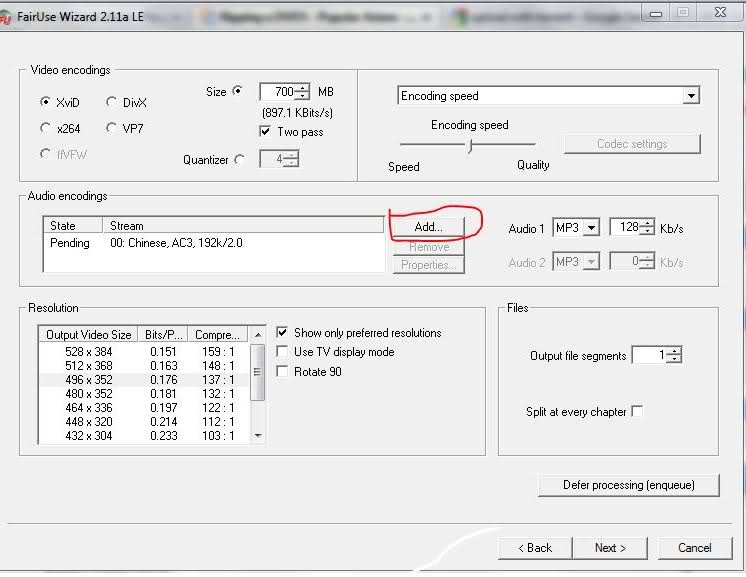The image size is (746, 577).
Task: Enable Split at every chapter
Action: tap(637, 411)
